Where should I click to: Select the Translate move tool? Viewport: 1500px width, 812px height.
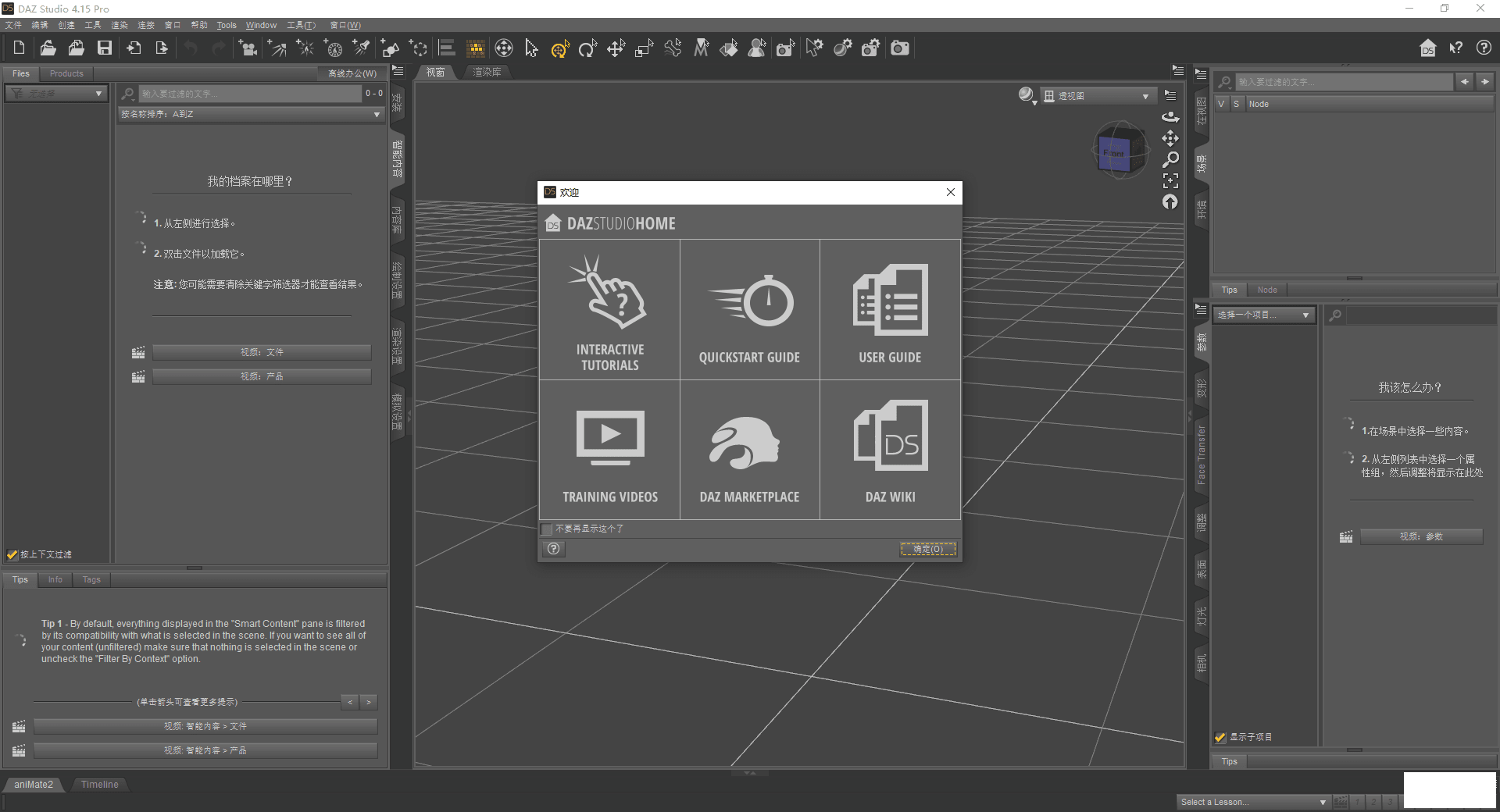point(616,48)
